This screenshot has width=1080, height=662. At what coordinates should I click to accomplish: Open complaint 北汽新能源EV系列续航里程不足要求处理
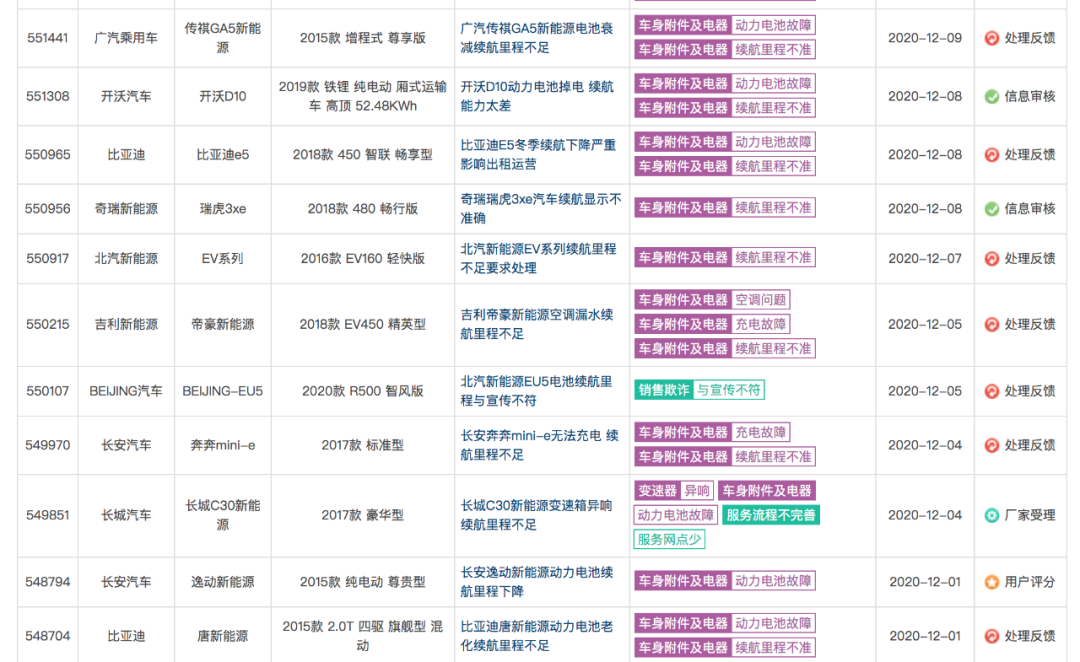click(539, 258)
